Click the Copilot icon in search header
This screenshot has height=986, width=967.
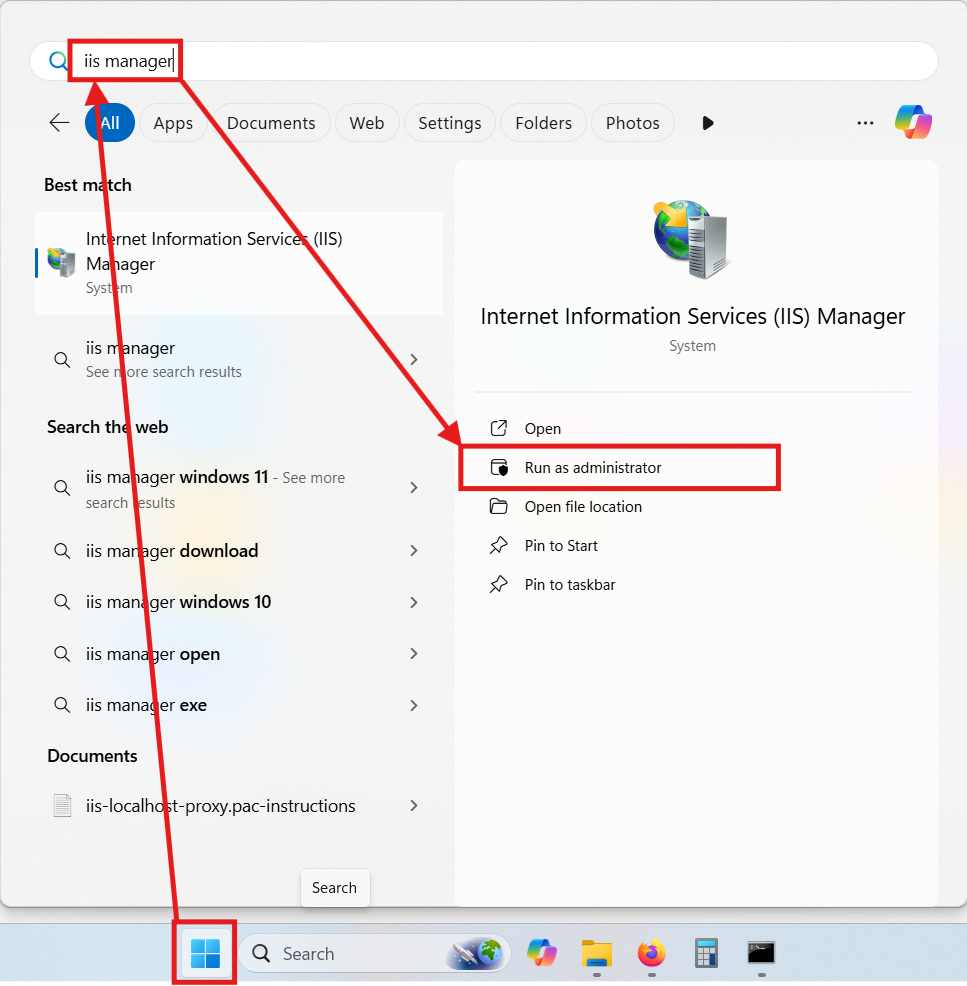pyautogui.click(x=912, y=123)
